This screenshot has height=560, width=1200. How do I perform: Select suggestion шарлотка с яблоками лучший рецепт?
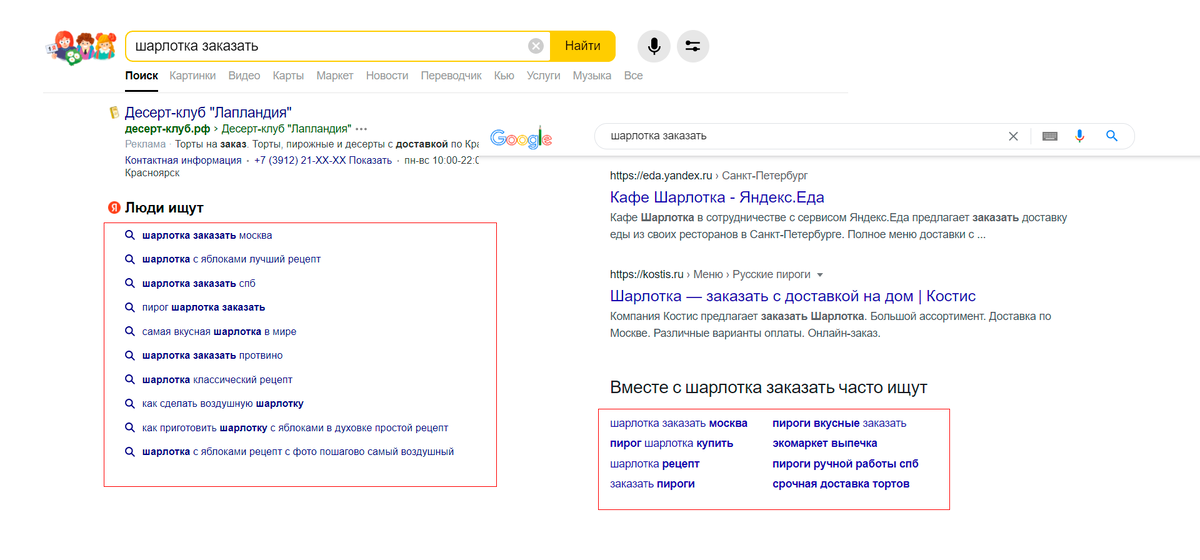(x=232, y=259)
